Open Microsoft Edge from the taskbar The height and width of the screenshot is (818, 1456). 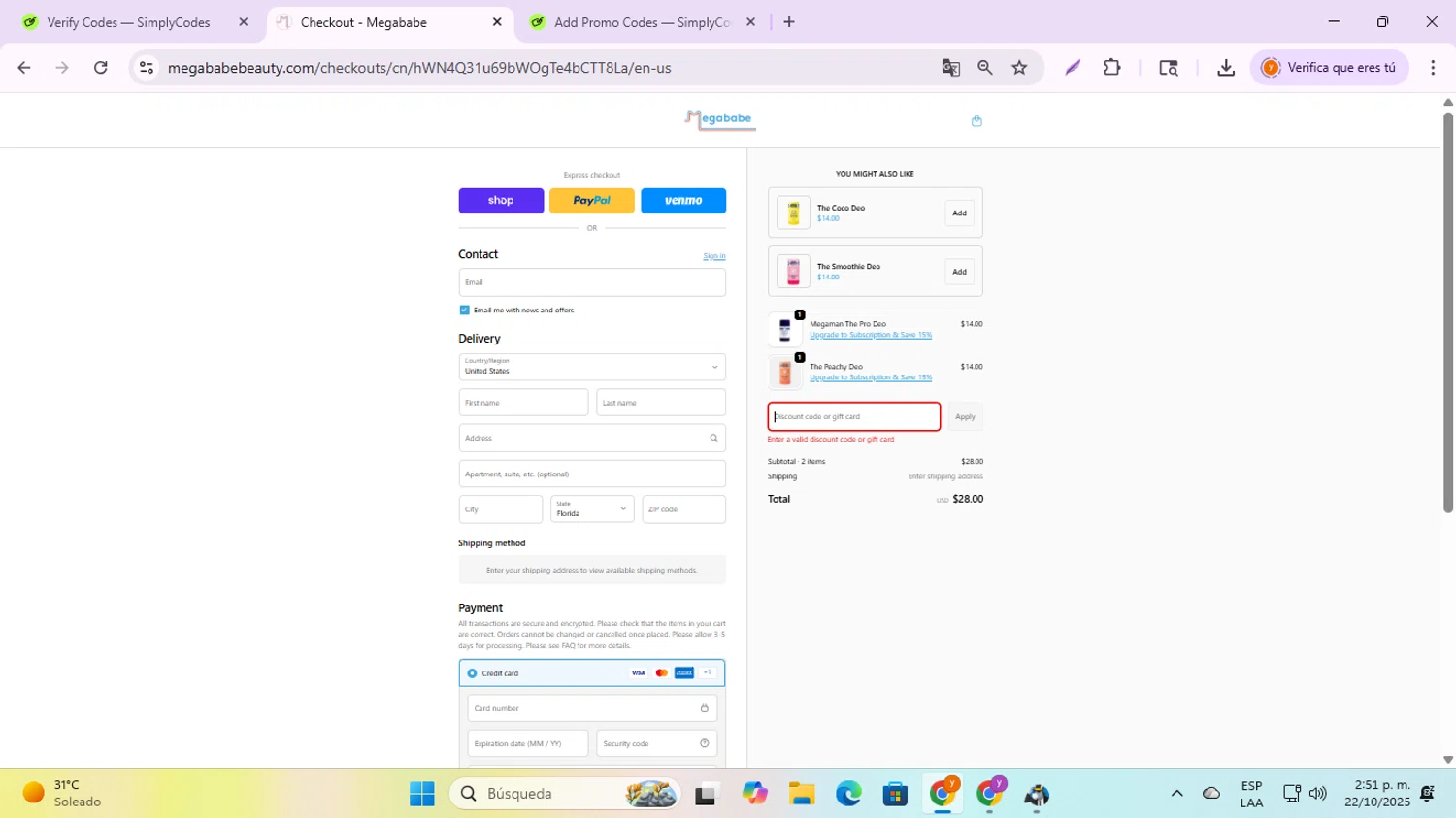pos(848,794)
